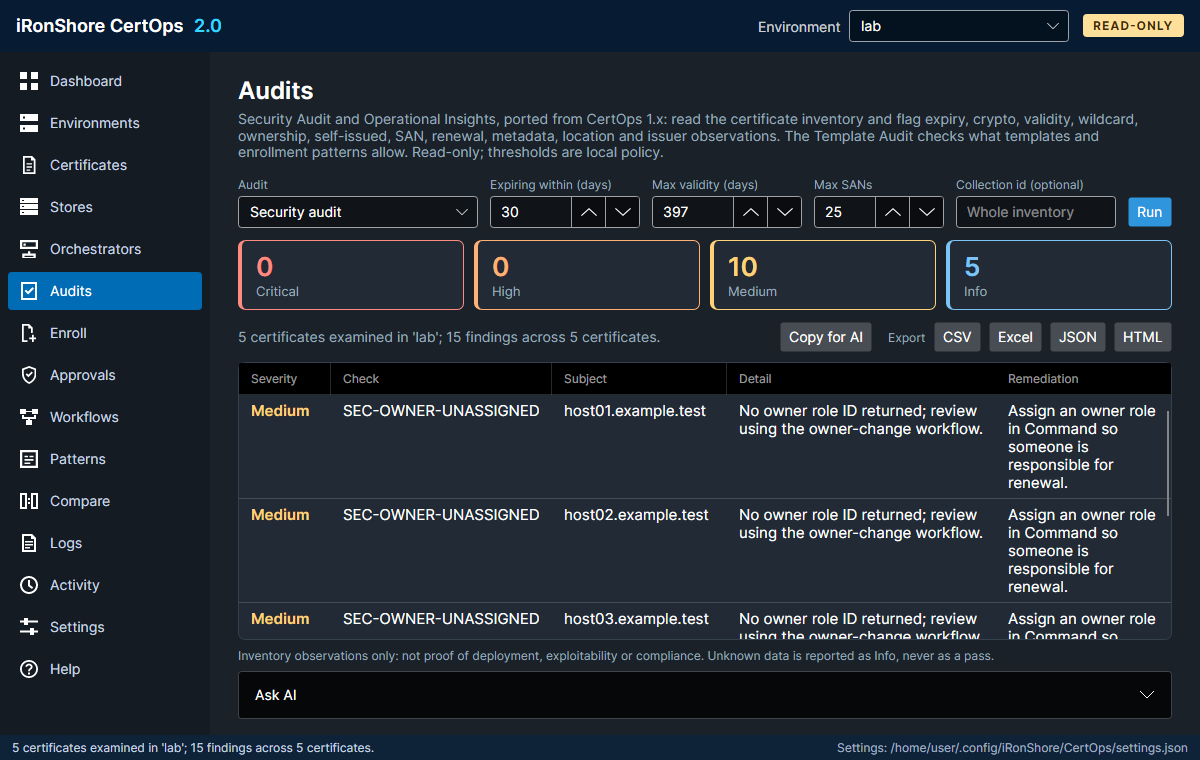This screenshot has width=1200, height=760.
Task: Export findings as HTML
Action: (x=1143, y=337)
